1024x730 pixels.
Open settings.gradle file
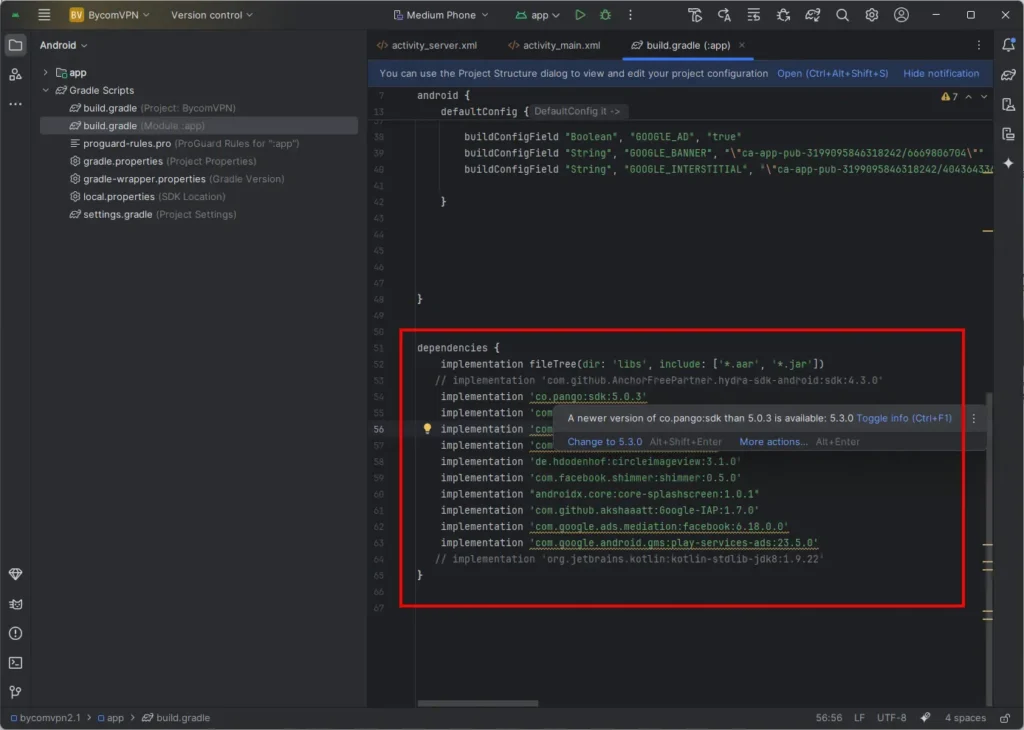click(153, 214)
